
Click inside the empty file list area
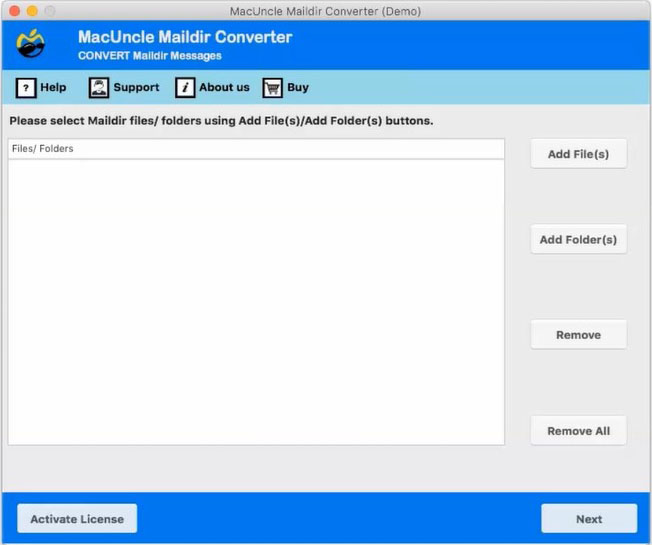[x=256, y=300]
